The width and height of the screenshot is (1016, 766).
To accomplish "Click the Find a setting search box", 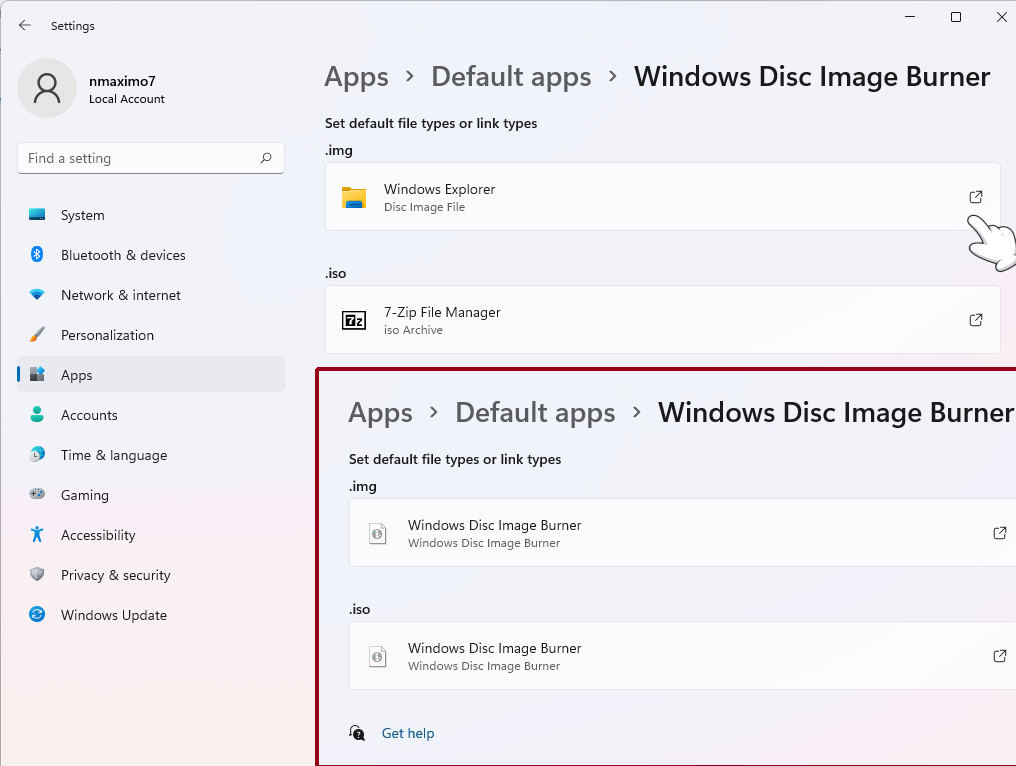I will coord(150,158).
